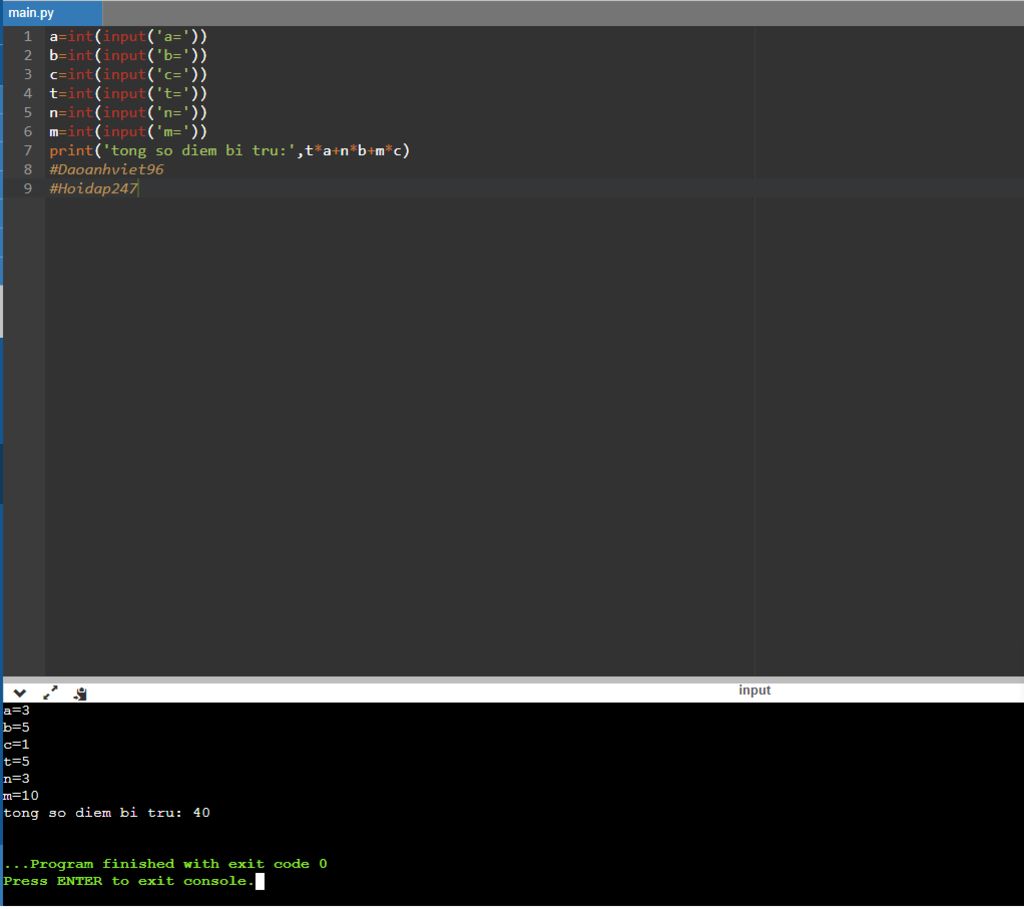Collapse console with the chevron down icon
The height and width of the screenshot is (909, 1024).
tap(20, 694)
